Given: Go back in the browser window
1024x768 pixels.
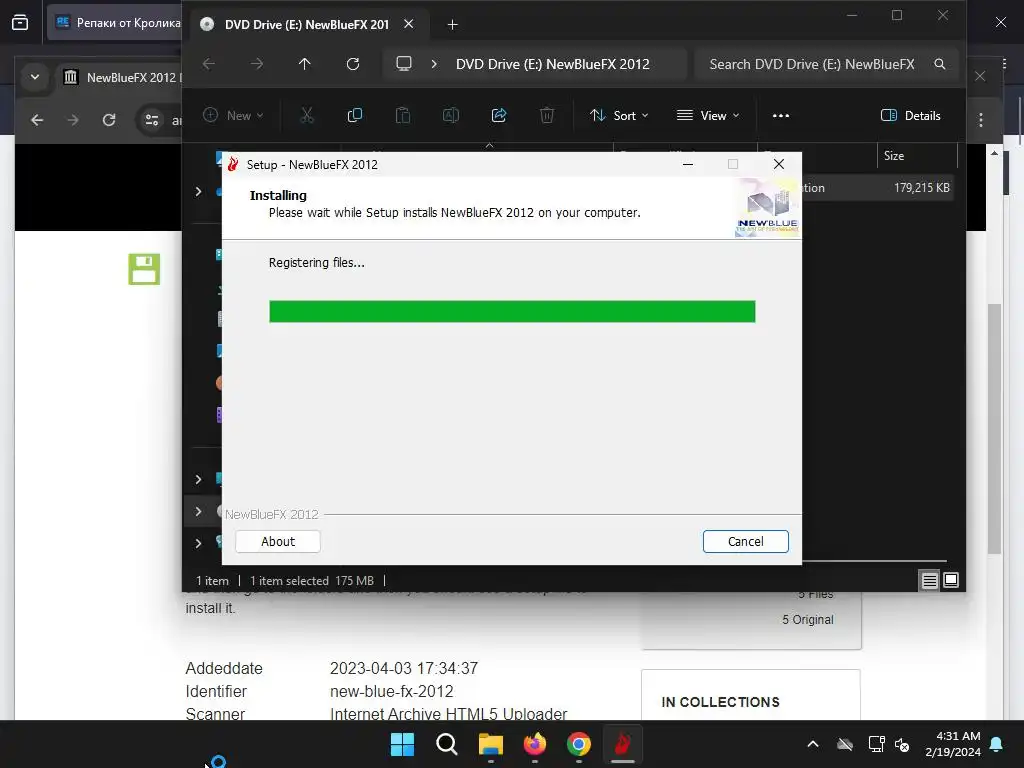Looking at the screenshot, I should coord(37,120).
